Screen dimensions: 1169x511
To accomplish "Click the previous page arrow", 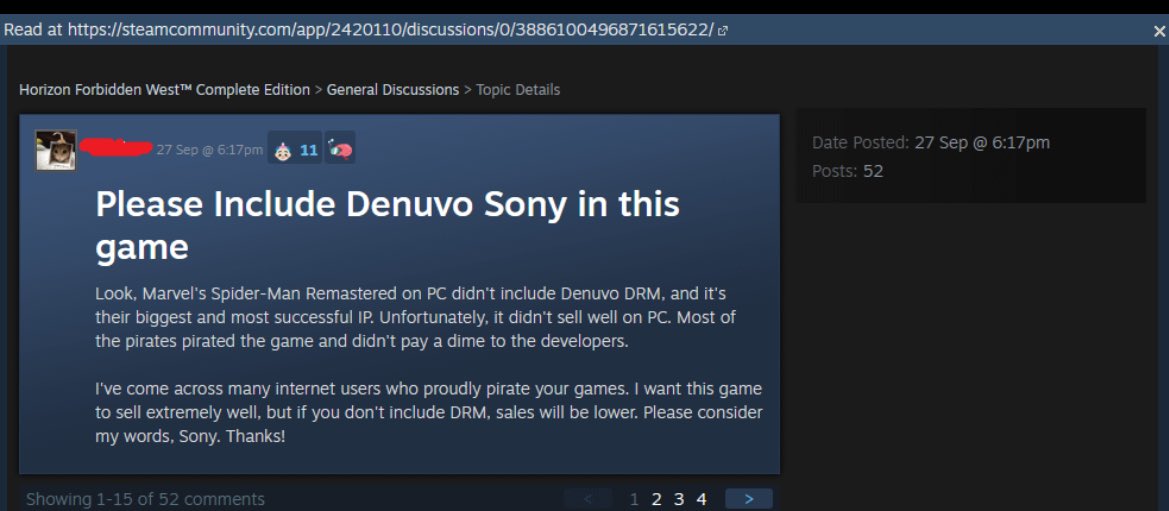I will click(588, 498).
